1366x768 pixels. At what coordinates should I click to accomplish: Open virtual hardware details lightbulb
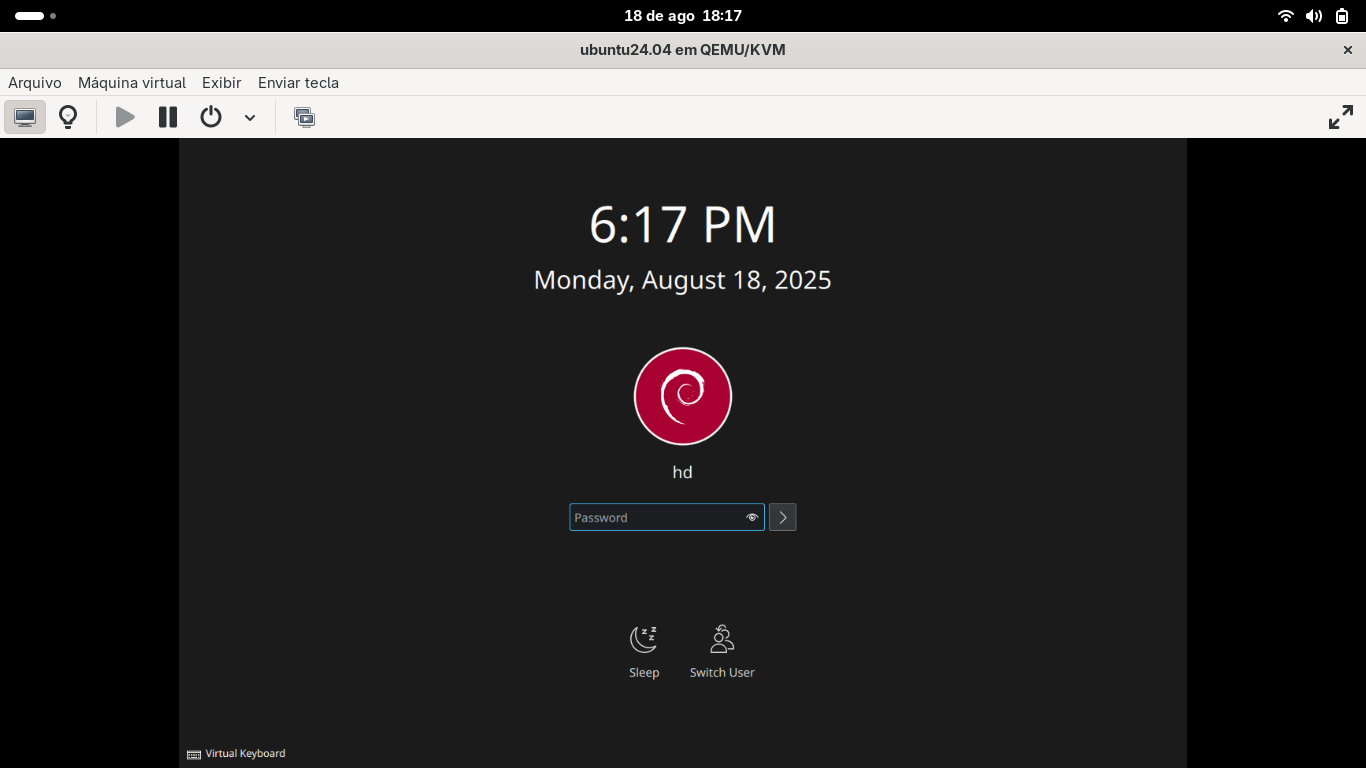(68, 117)
